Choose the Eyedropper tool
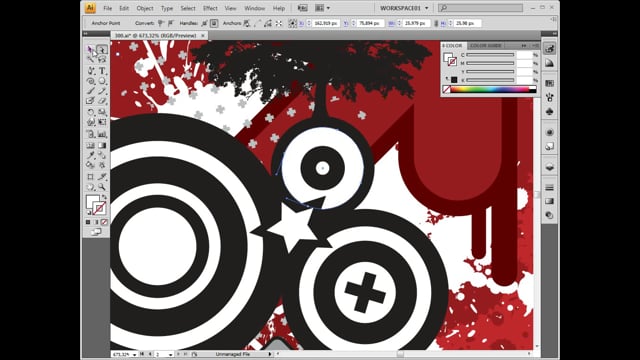This screenshot has height=360, width=640. coord(90,155)
